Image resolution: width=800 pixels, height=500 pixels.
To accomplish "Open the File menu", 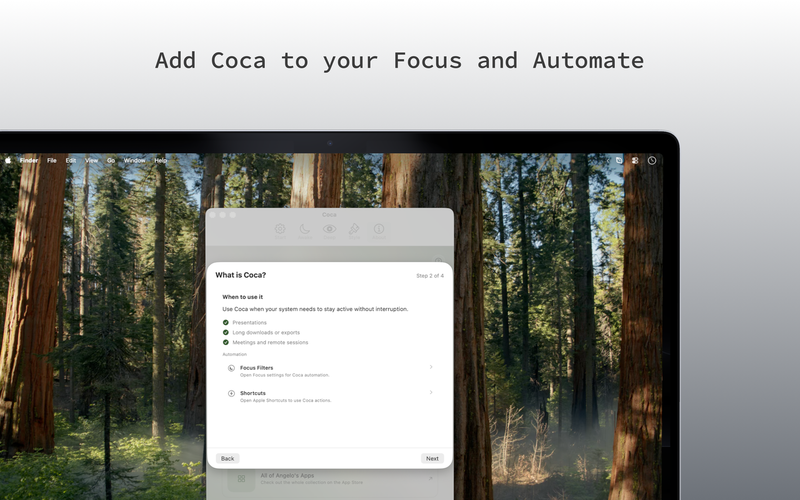I will point(52,160).
